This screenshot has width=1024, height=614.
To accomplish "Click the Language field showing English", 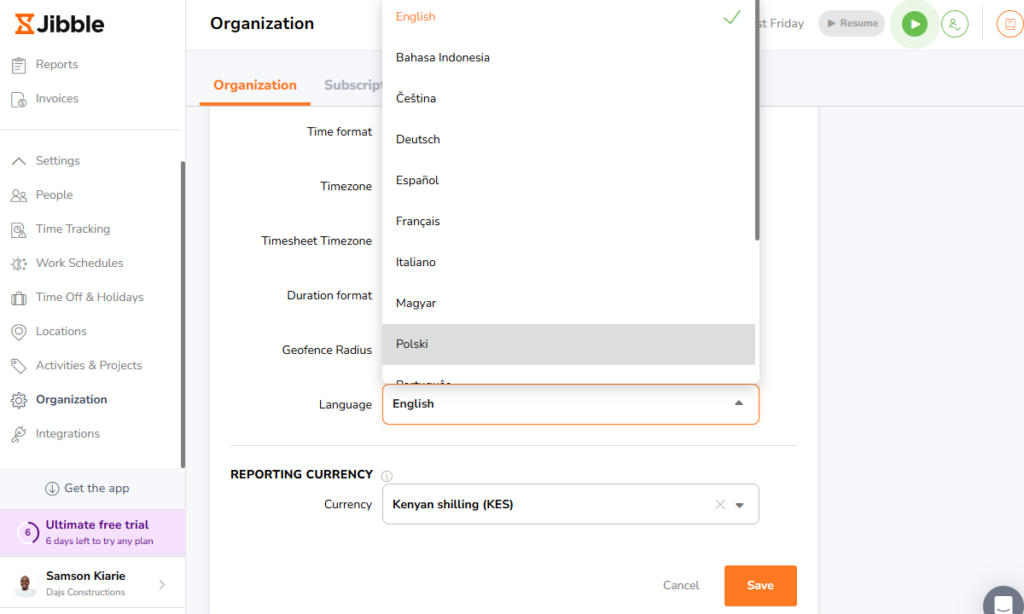I will (x=570, y=404).
